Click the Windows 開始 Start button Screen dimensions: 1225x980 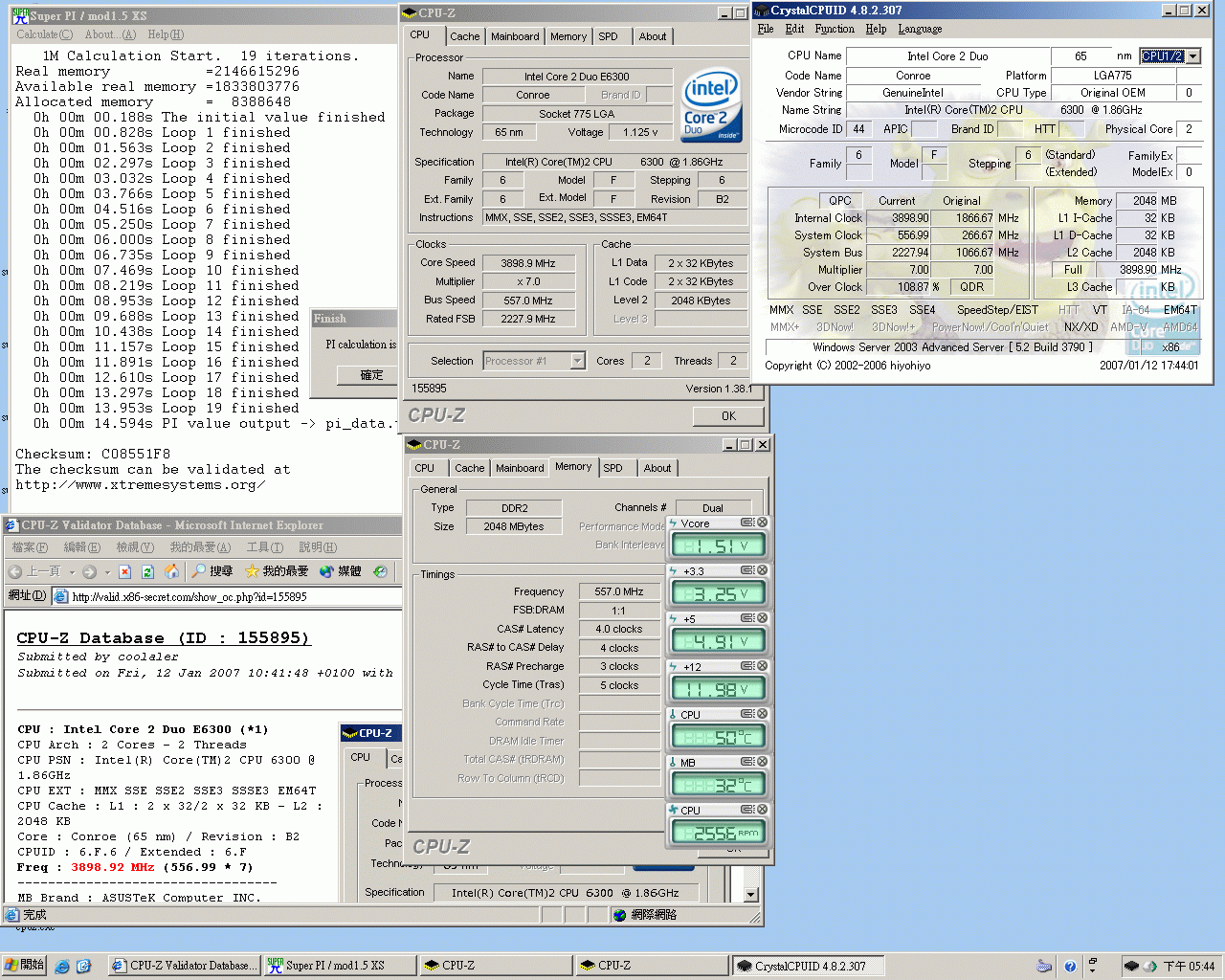click(x=25, y=966)
